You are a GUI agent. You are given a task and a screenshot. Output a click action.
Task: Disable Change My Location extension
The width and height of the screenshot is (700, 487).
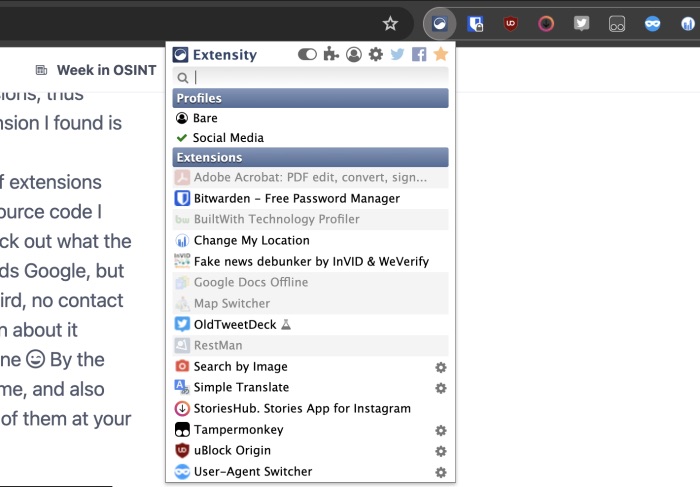pos(311,240)
